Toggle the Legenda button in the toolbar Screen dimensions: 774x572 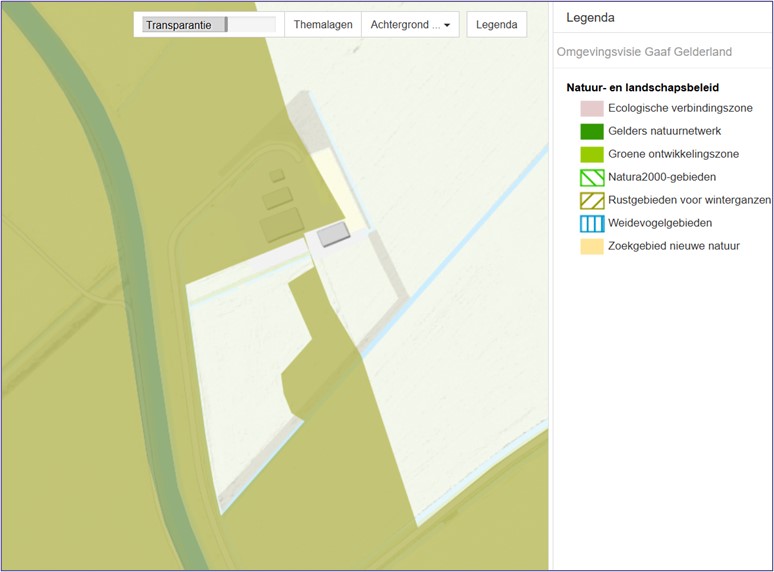[x=497, y=25]
